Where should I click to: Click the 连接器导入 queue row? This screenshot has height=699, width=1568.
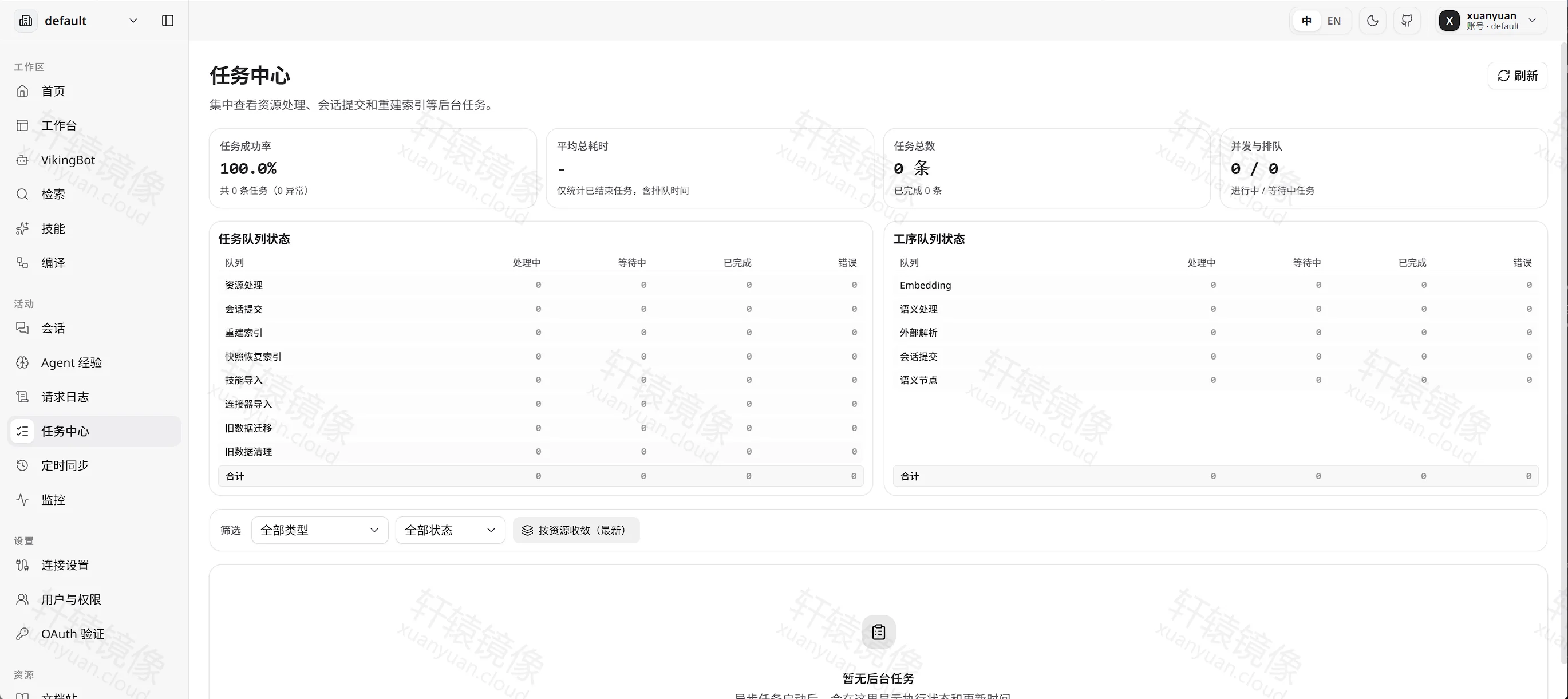point(540,404)
